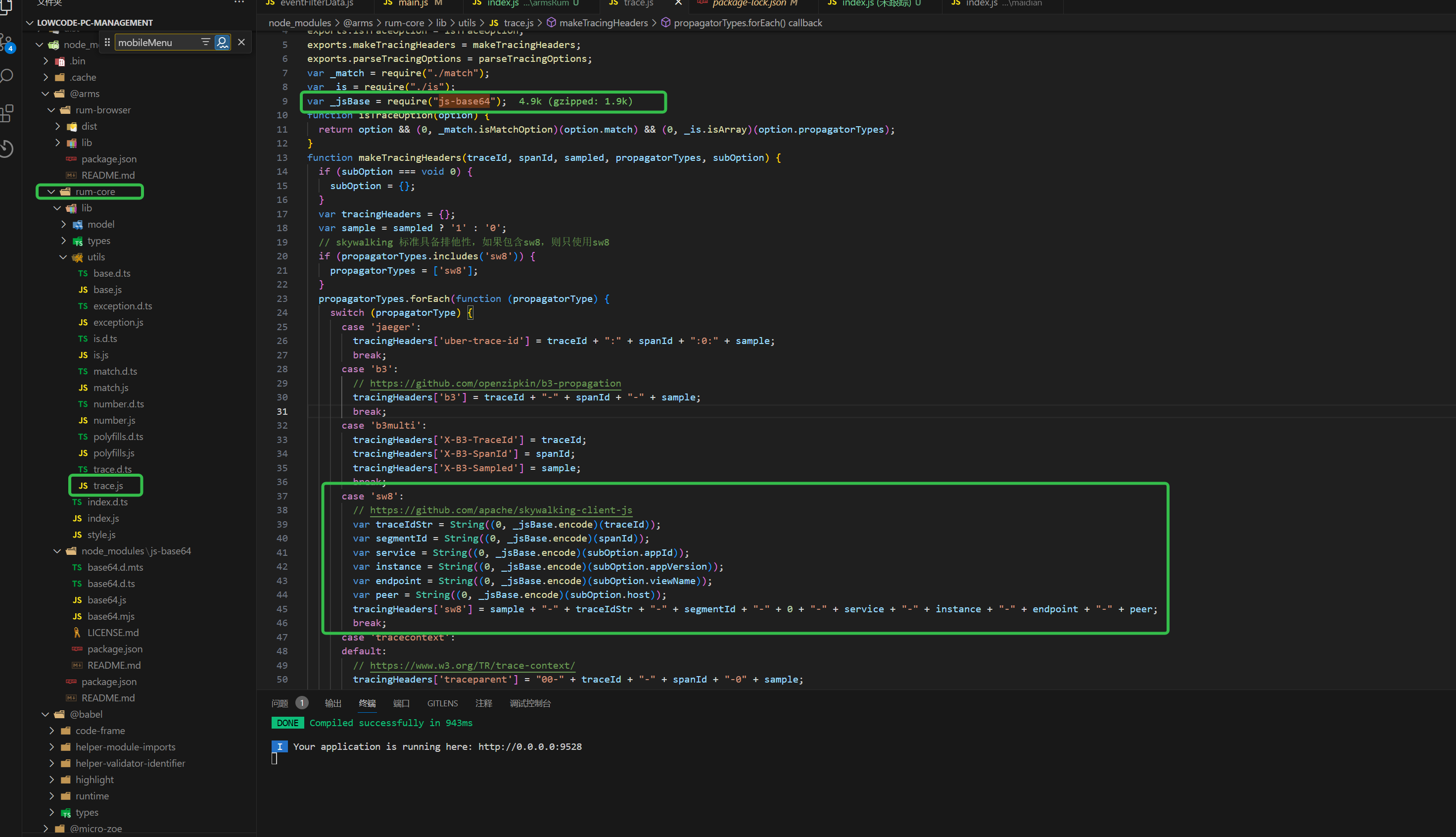
Task: Open the Extensions view icon
Action: (x=7, y=113)
